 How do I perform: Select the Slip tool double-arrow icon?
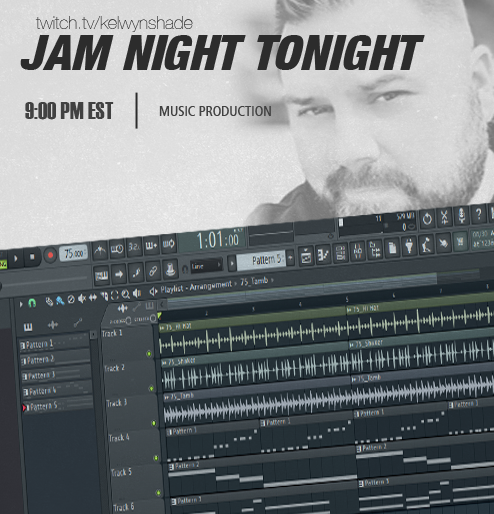(93, 298)
